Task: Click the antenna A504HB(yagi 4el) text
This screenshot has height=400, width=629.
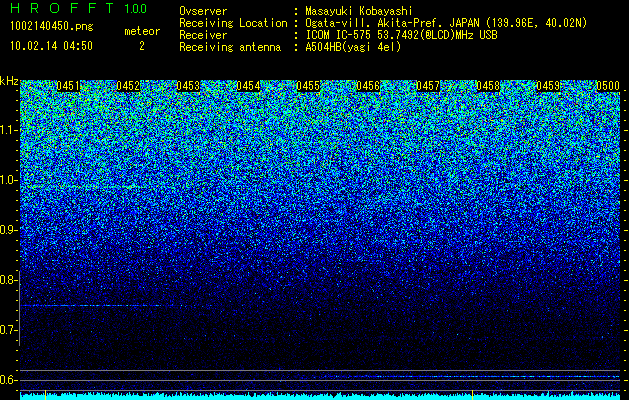Action: pyautogui.click(x=353, y=47)
